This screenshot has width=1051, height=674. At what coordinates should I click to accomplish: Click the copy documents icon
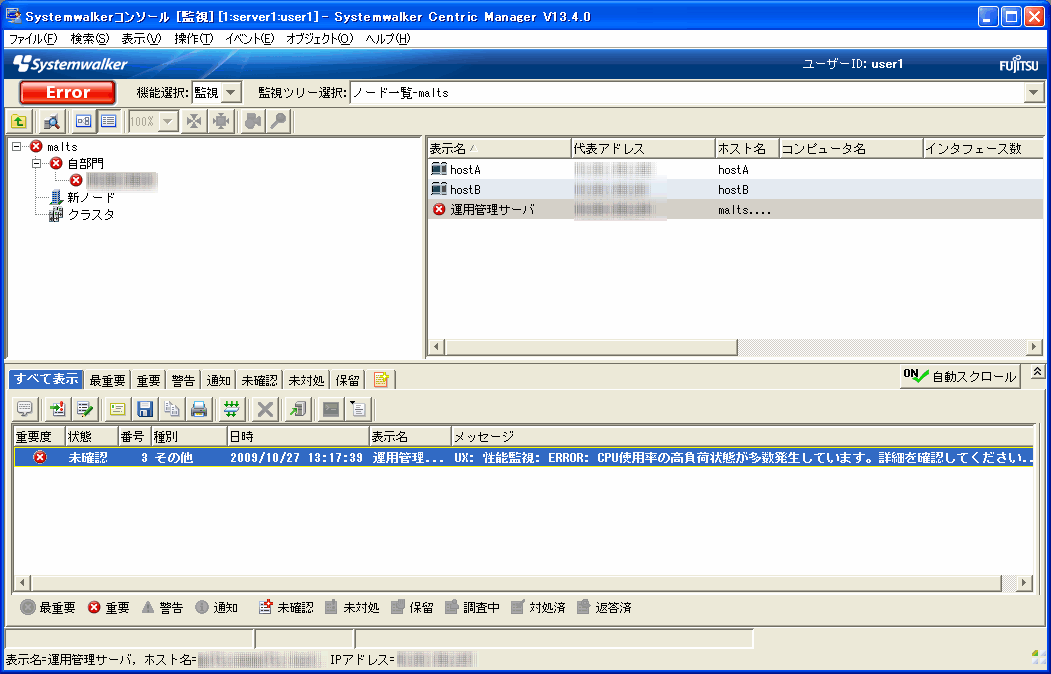point(172,408)
